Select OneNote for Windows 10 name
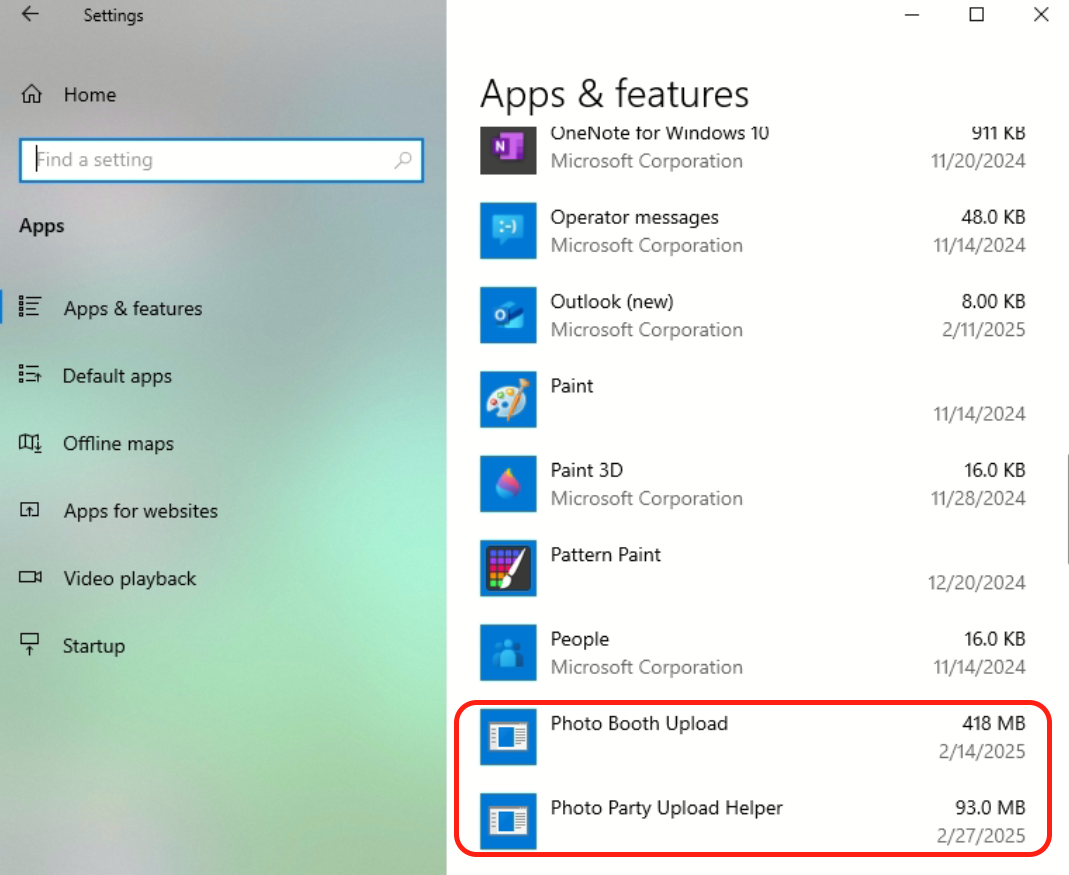 tap(659, 133)
